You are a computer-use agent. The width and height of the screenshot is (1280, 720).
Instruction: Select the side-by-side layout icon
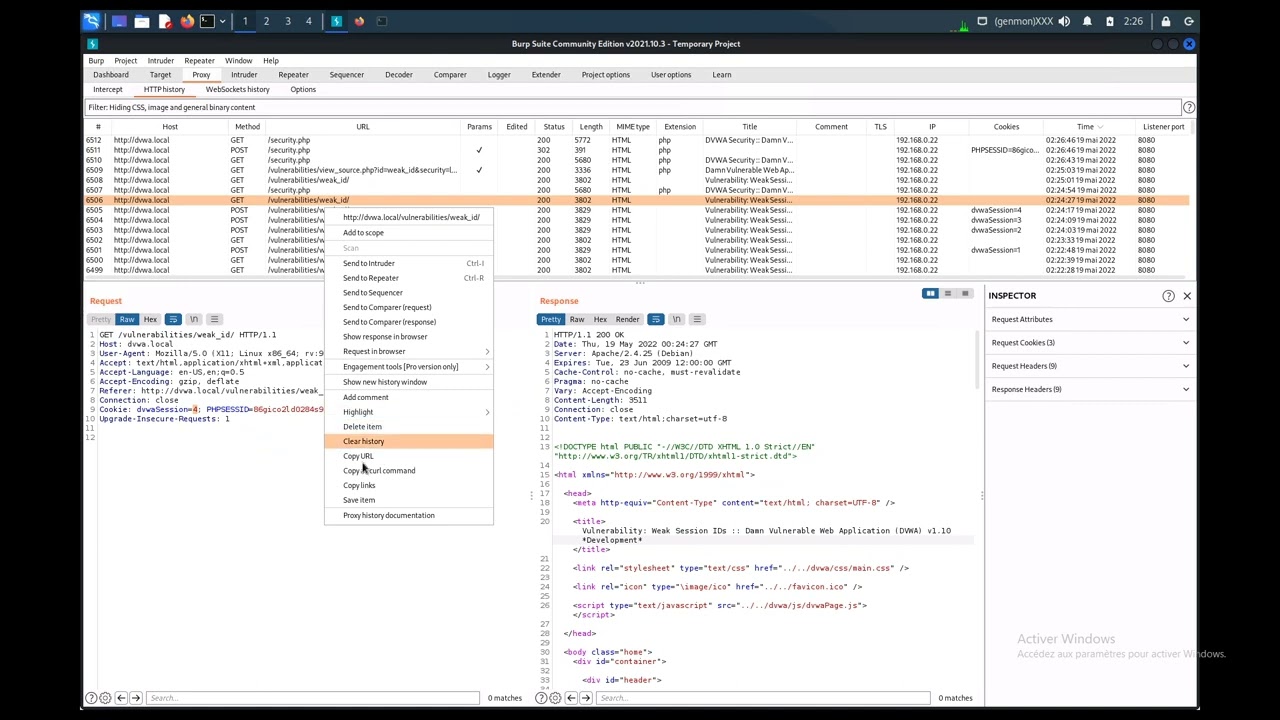(930, 294)
